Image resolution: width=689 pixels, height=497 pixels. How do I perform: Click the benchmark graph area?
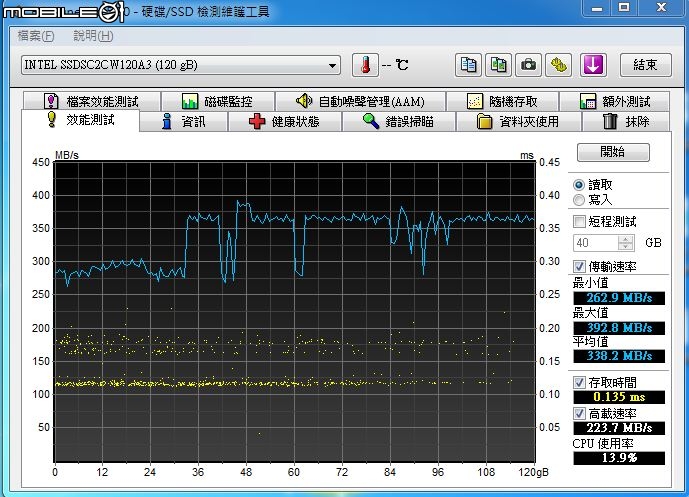[294, 311]
